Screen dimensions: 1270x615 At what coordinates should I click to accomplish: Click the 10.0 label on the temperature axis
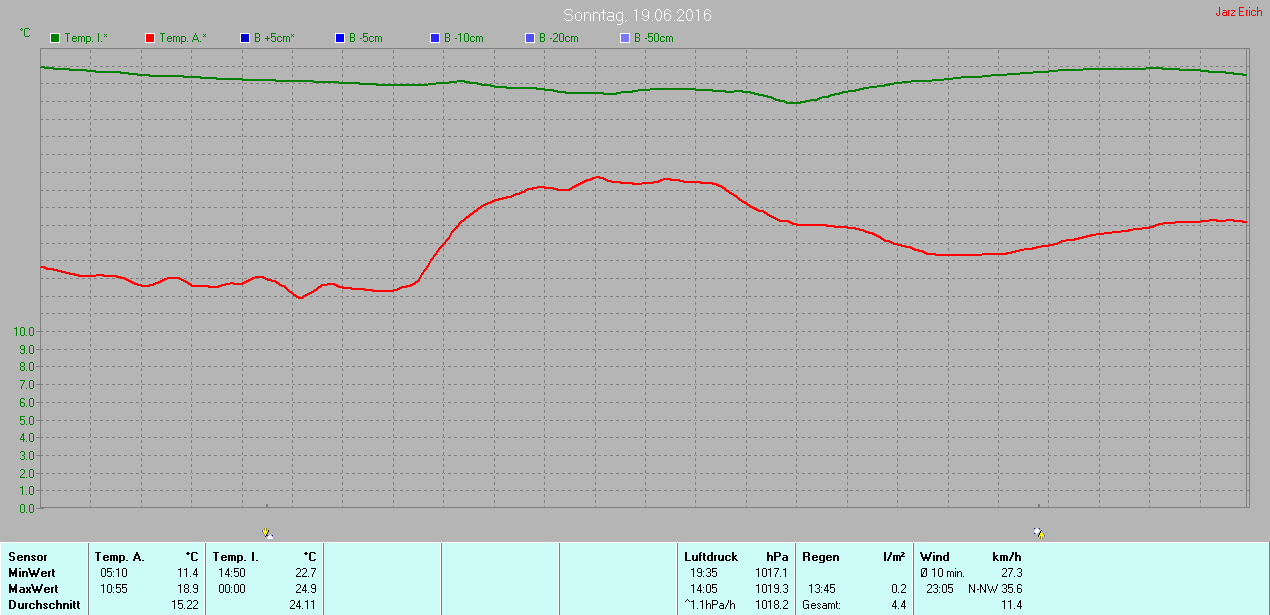click(25, 331)
